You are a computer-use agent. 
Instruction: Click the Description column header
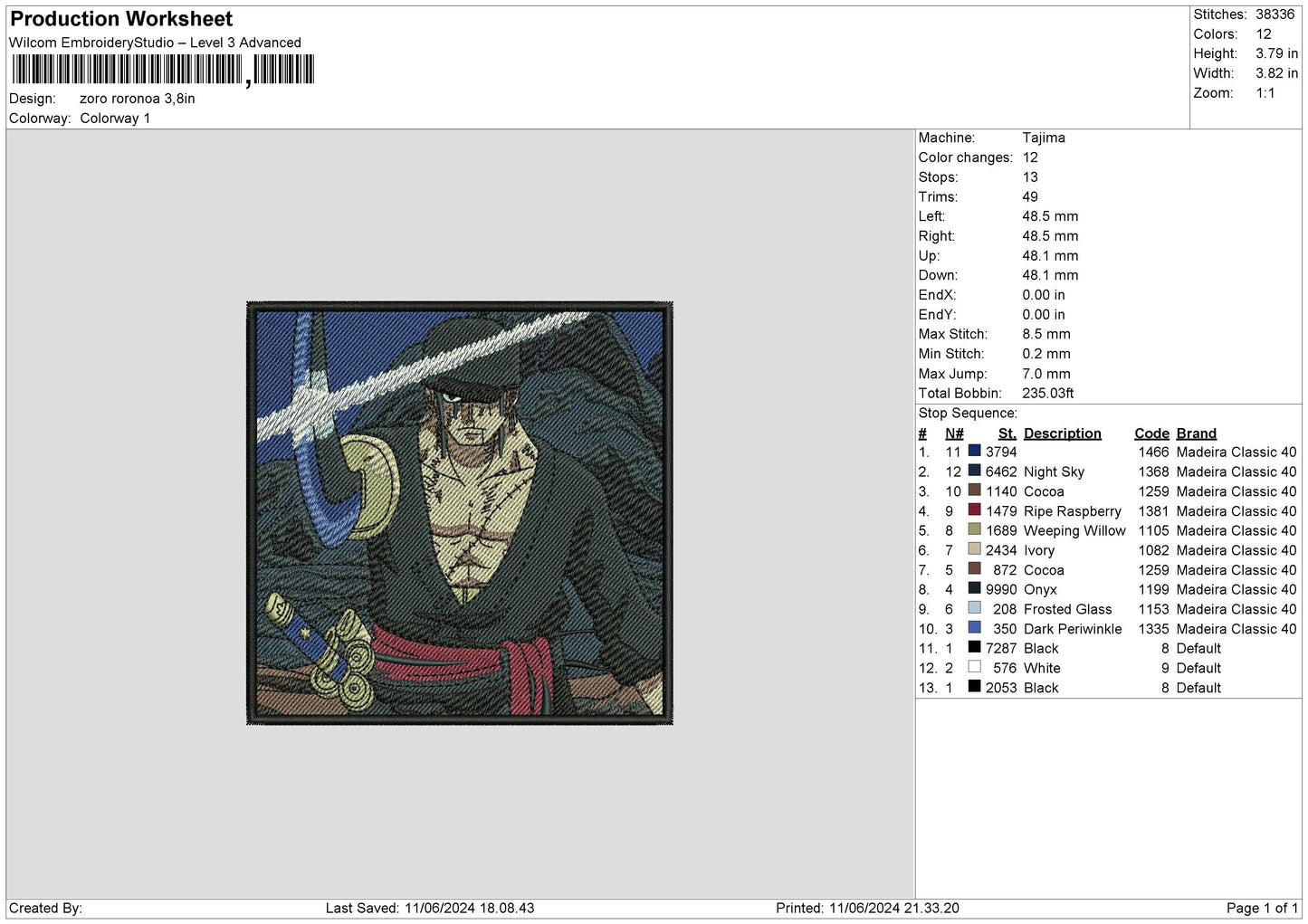pyautogui.click(x=1063, y=433)
